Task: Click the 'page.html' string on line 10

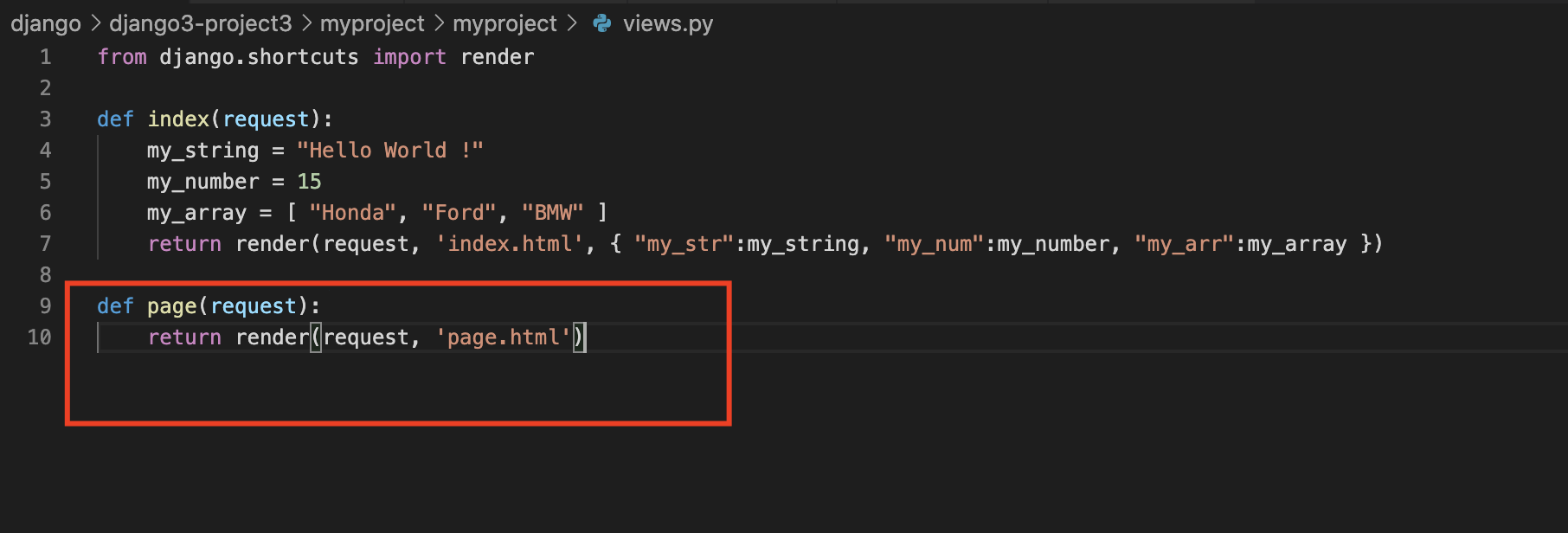Action: click(504, 337)
